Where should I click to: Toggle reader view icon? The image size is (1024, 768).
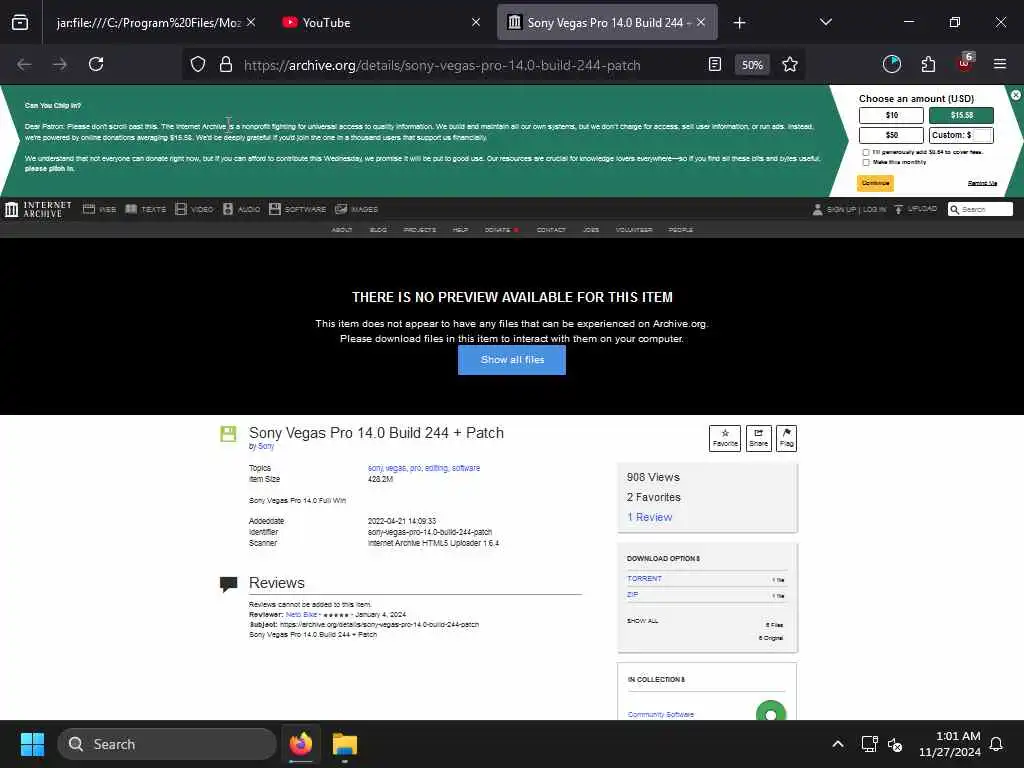[715, 64]
